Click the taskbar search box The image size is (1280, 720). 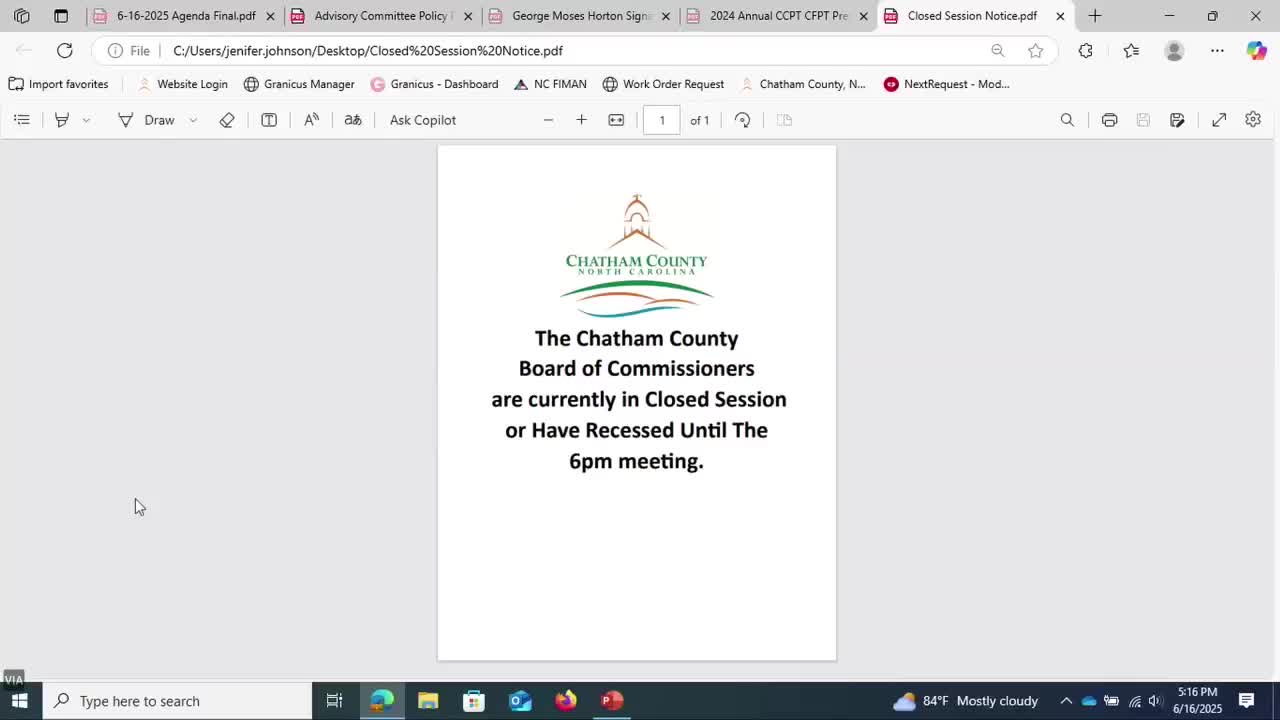coord(177,701)
